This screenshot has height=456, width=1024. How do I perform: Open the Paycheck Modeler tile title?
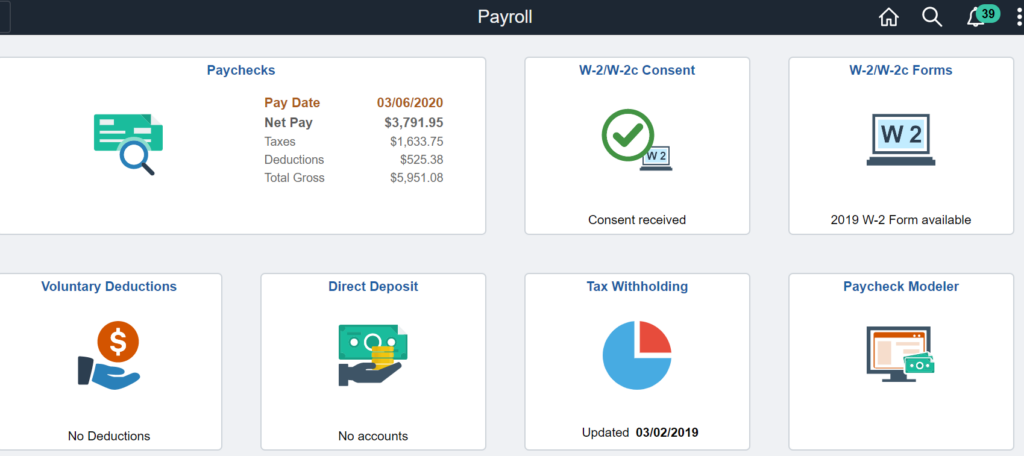pos(901,286)
